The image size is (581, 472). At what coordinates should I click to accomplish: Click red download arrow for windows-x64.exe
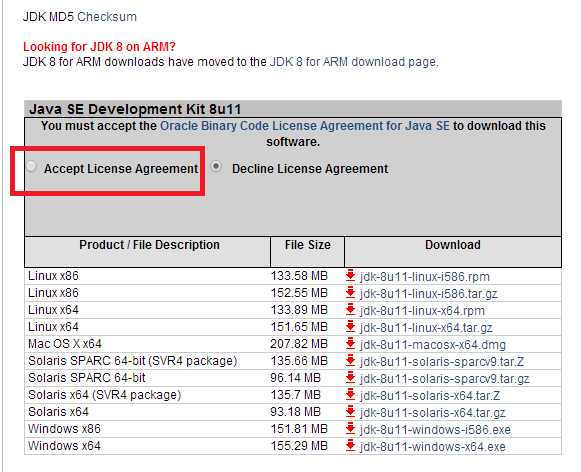tap(351, 446)
